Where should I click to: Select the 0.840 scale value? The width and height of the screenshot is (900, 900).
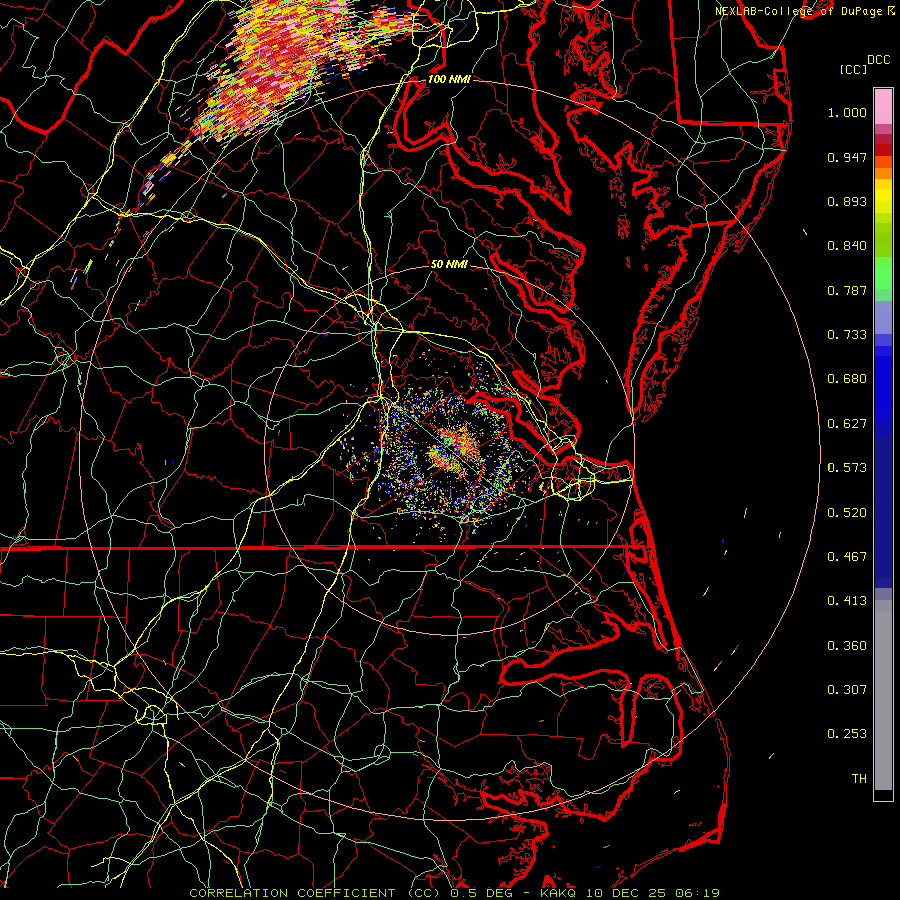point(847,246)
